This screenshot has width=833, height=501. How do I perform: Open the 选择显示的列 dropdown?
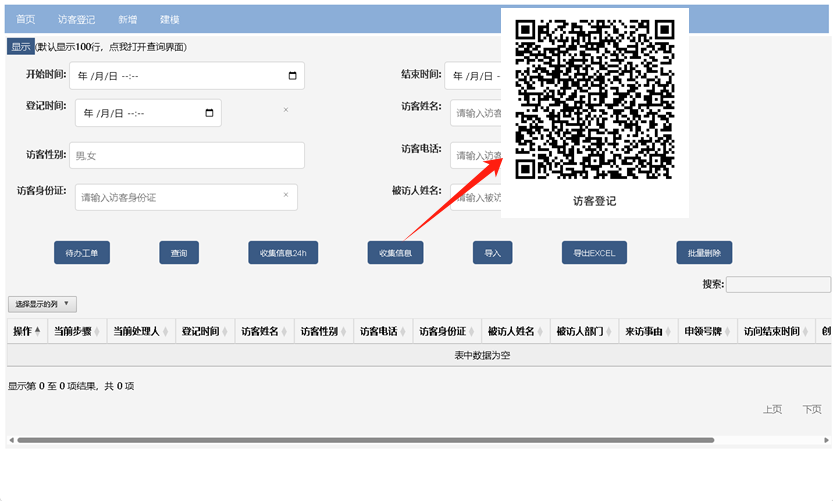(x=42, y=304)
